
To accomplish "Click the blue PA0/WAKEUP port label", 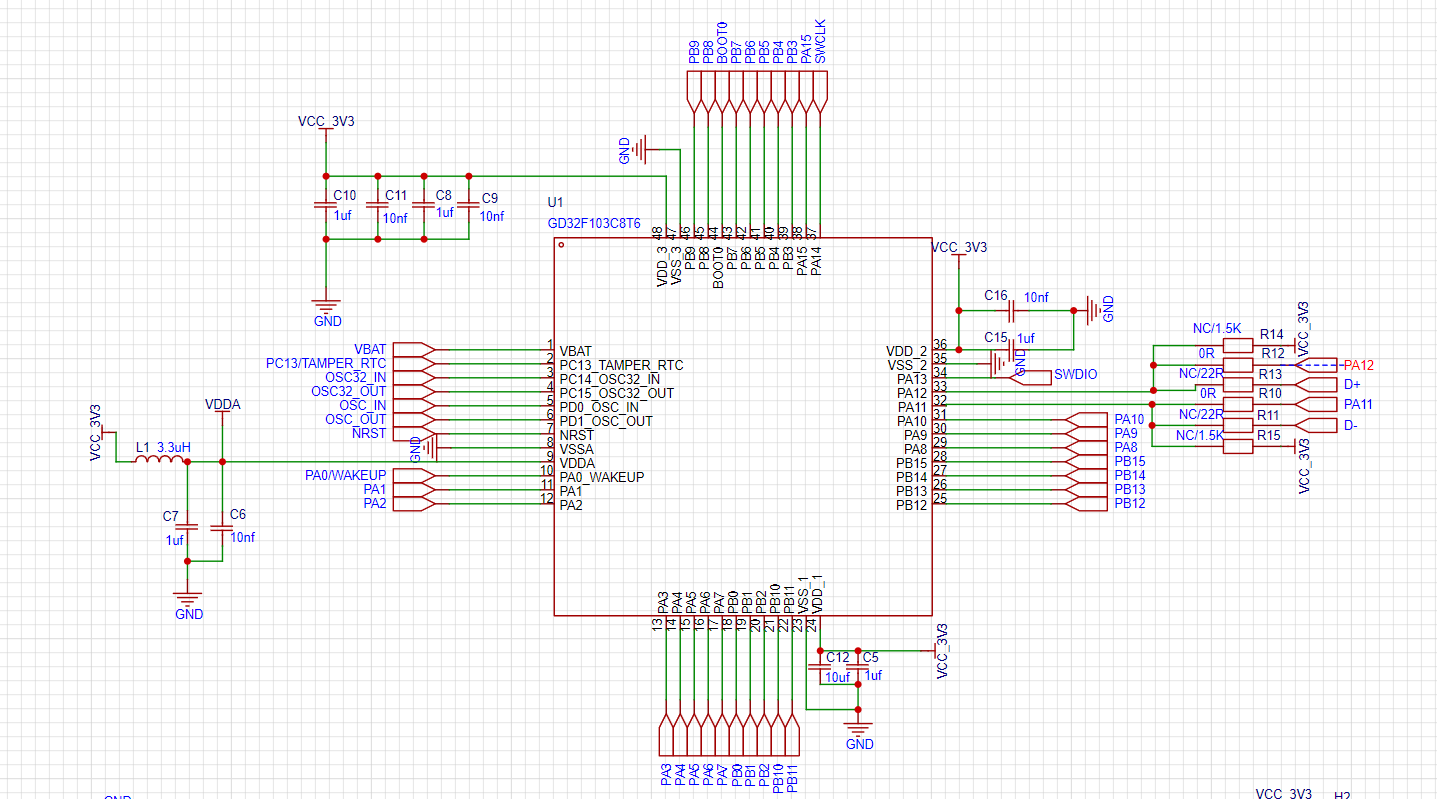I will click(345, 475).
